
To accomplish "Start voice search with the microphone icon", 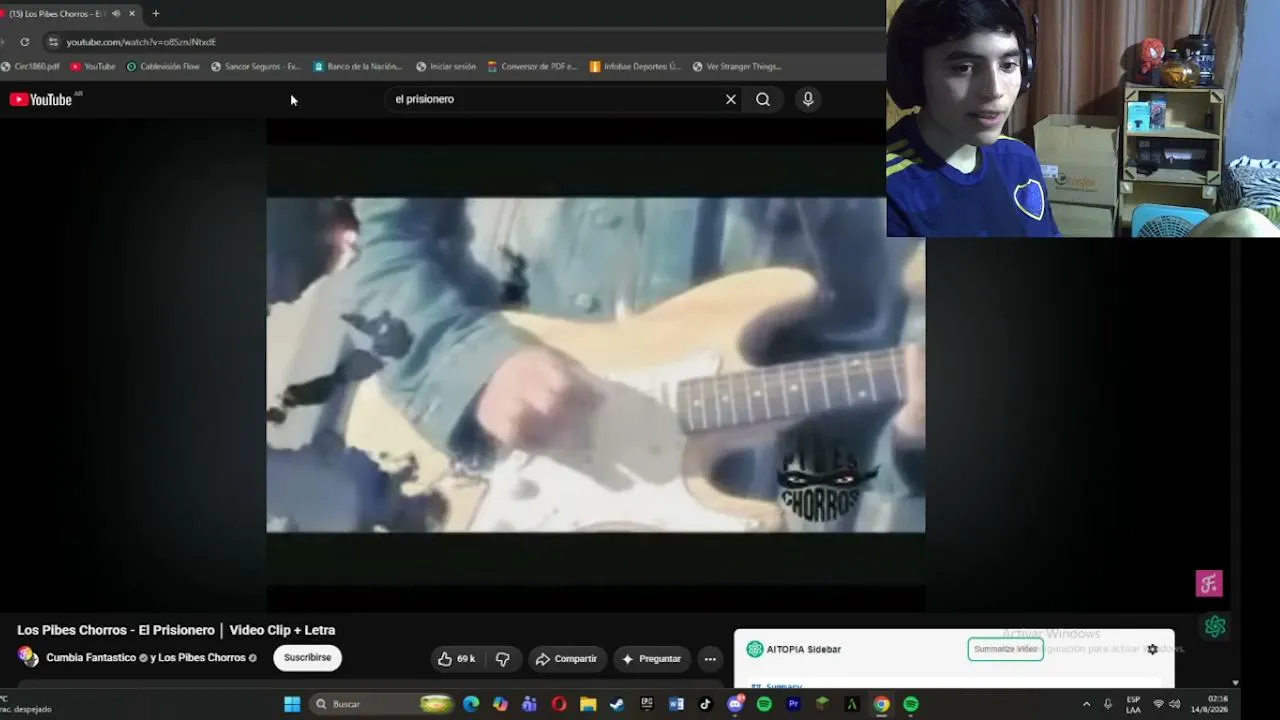I will (808, 99).
